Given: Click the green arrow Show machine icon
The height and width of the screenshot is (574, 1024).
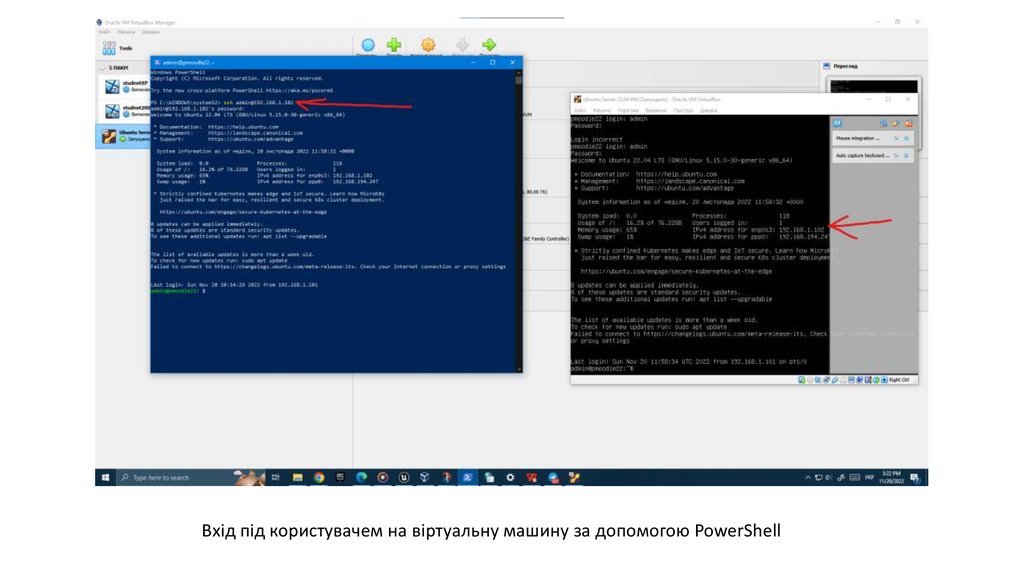Looking at the screenshot, I should coord(488,44).
